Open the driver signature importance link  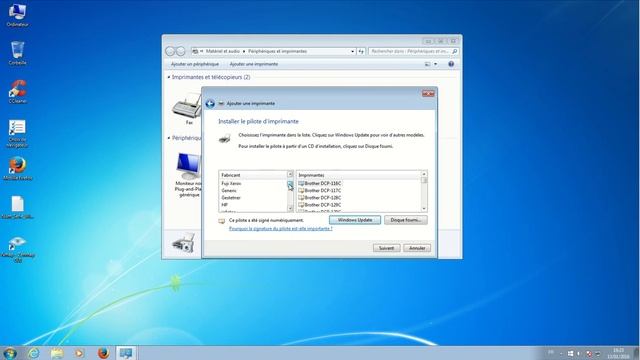coord(280,229)
